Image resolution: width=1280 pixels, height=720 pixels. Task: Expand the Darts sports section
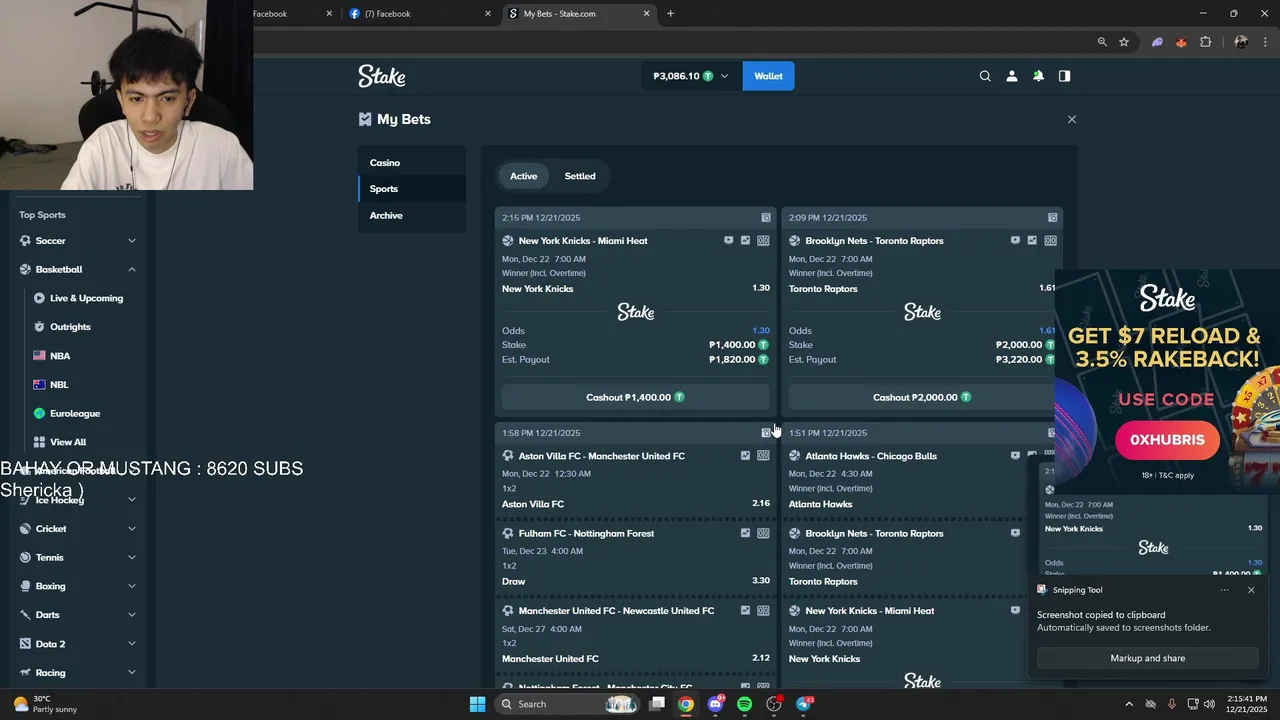point(132,615)
